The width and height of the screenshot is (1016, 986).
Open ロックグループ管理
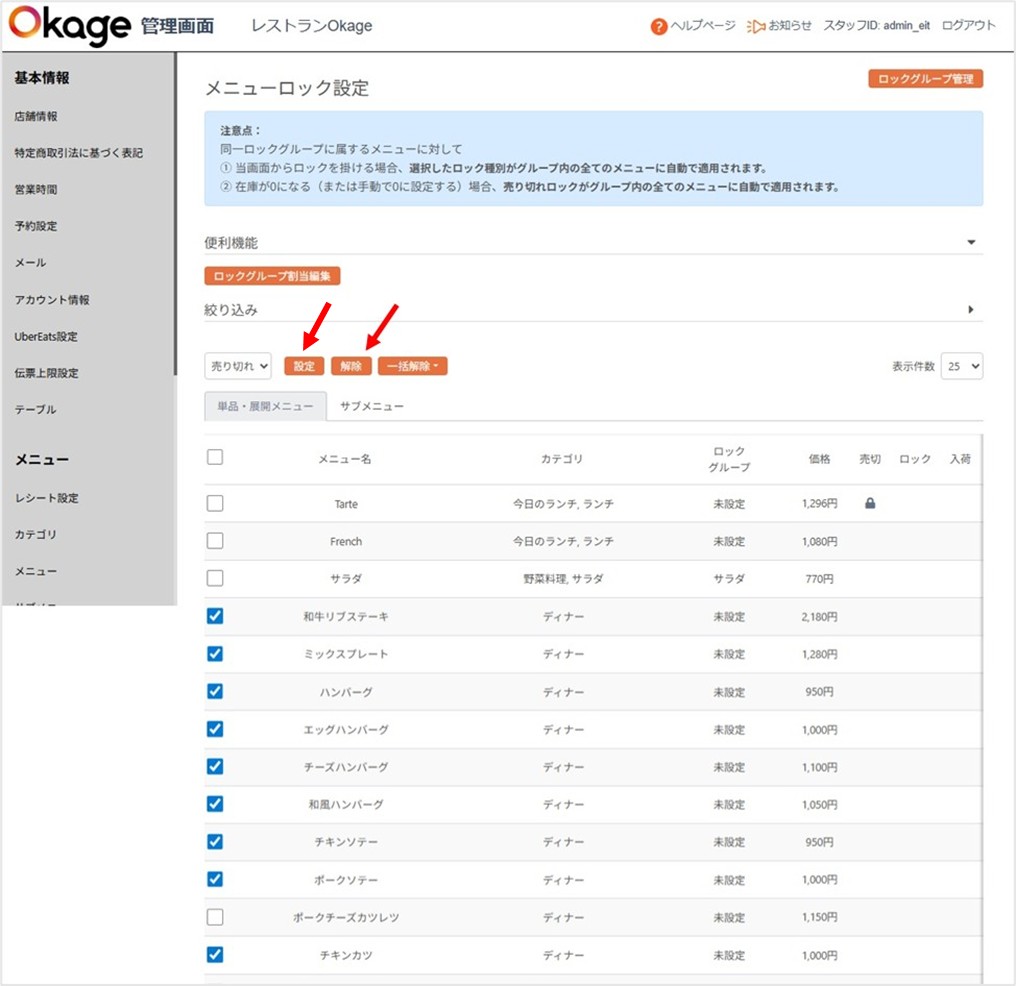point(925,79)
